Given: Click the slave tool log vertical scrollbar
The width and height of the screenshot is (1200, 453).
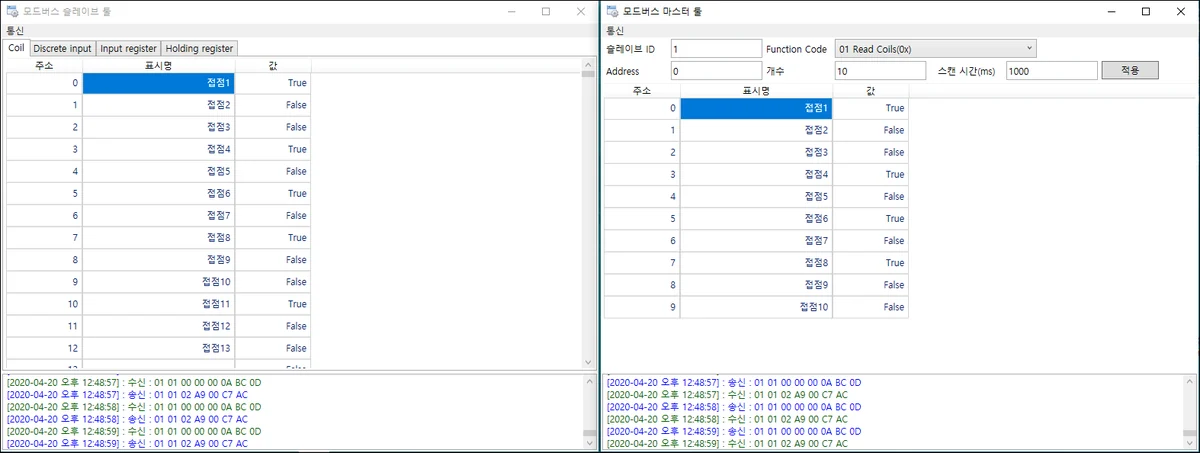Looking at the screenshot, I should click(x=589, y=411).
